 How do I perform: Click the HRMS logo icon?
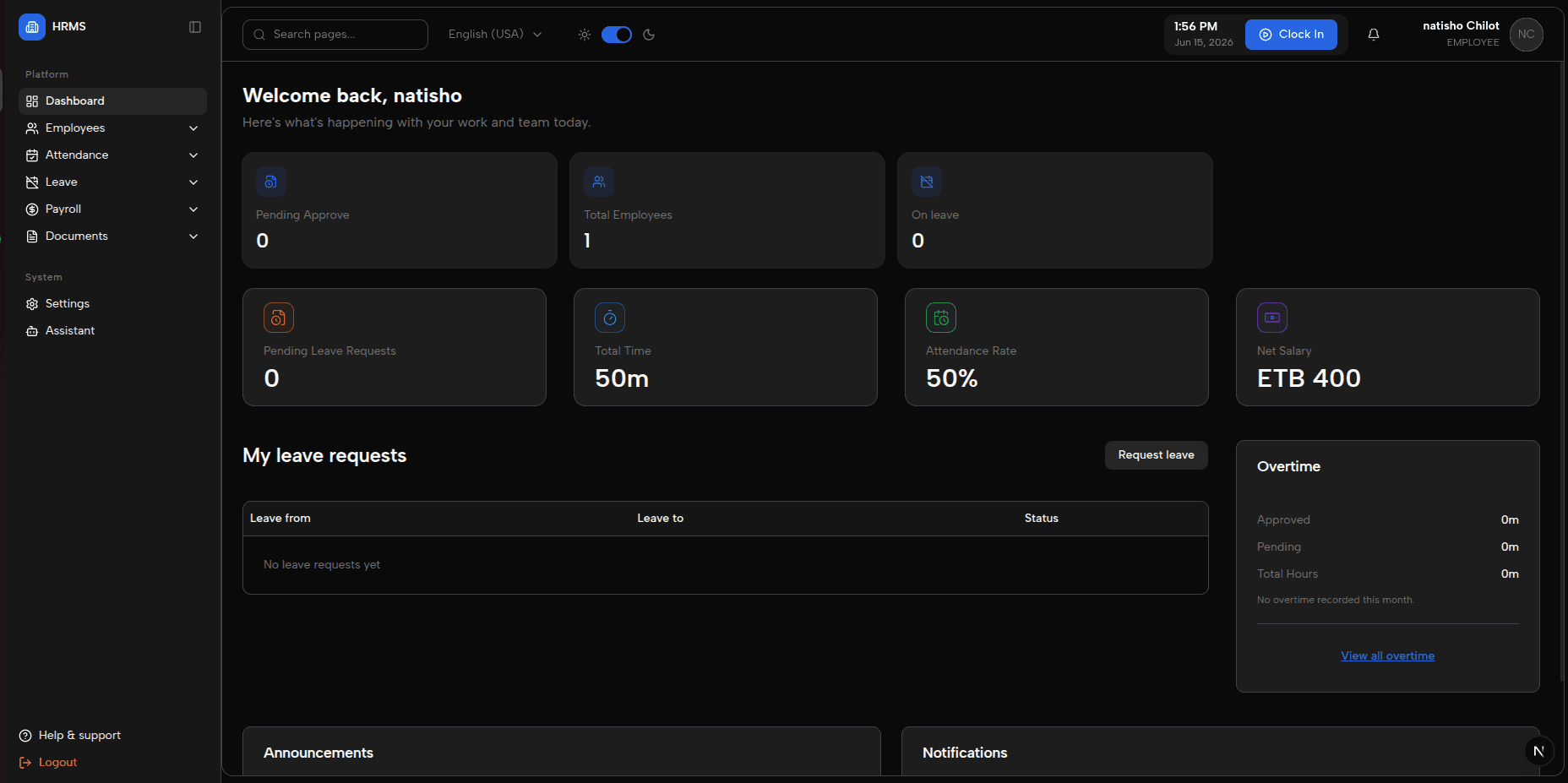pos(32,27)
